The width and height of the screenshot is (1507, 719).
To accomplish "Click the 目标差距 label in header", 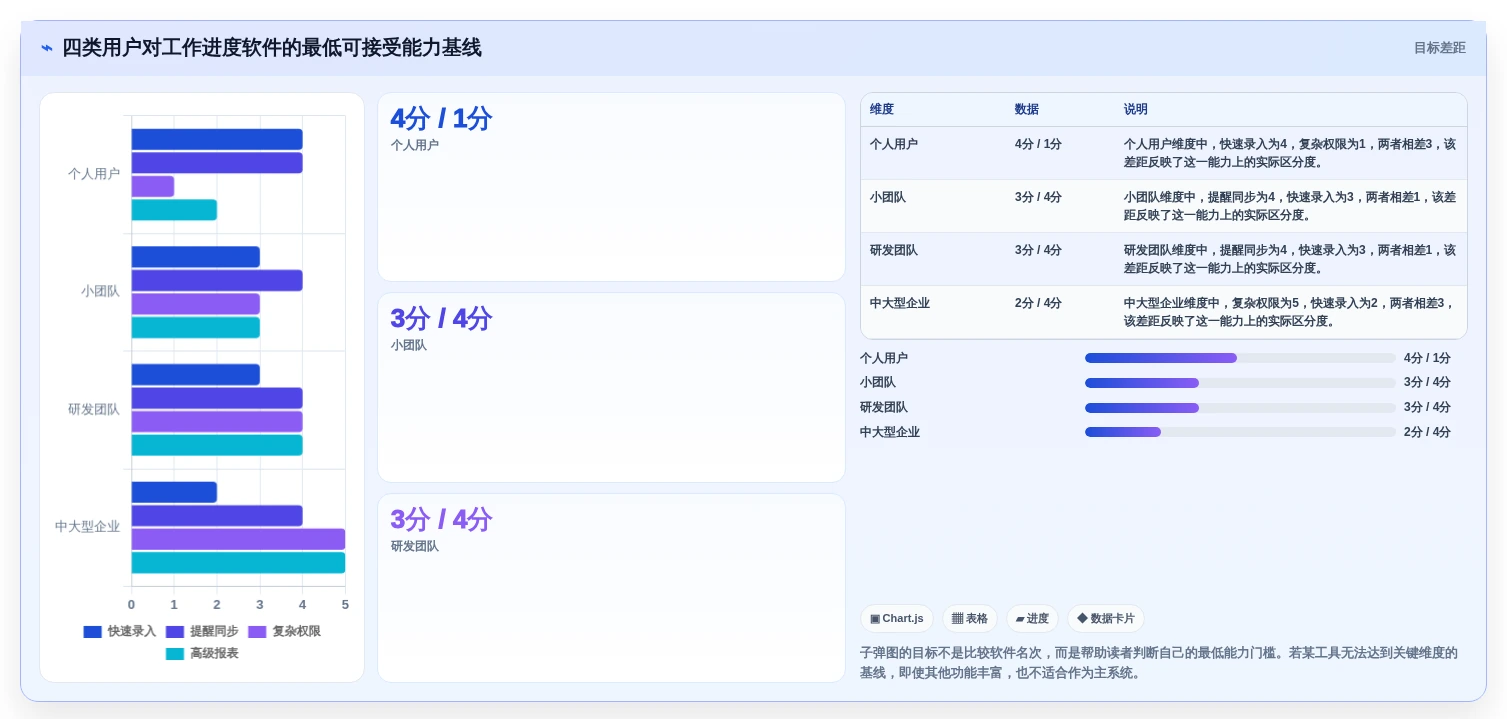I will tap(1439, 48).
